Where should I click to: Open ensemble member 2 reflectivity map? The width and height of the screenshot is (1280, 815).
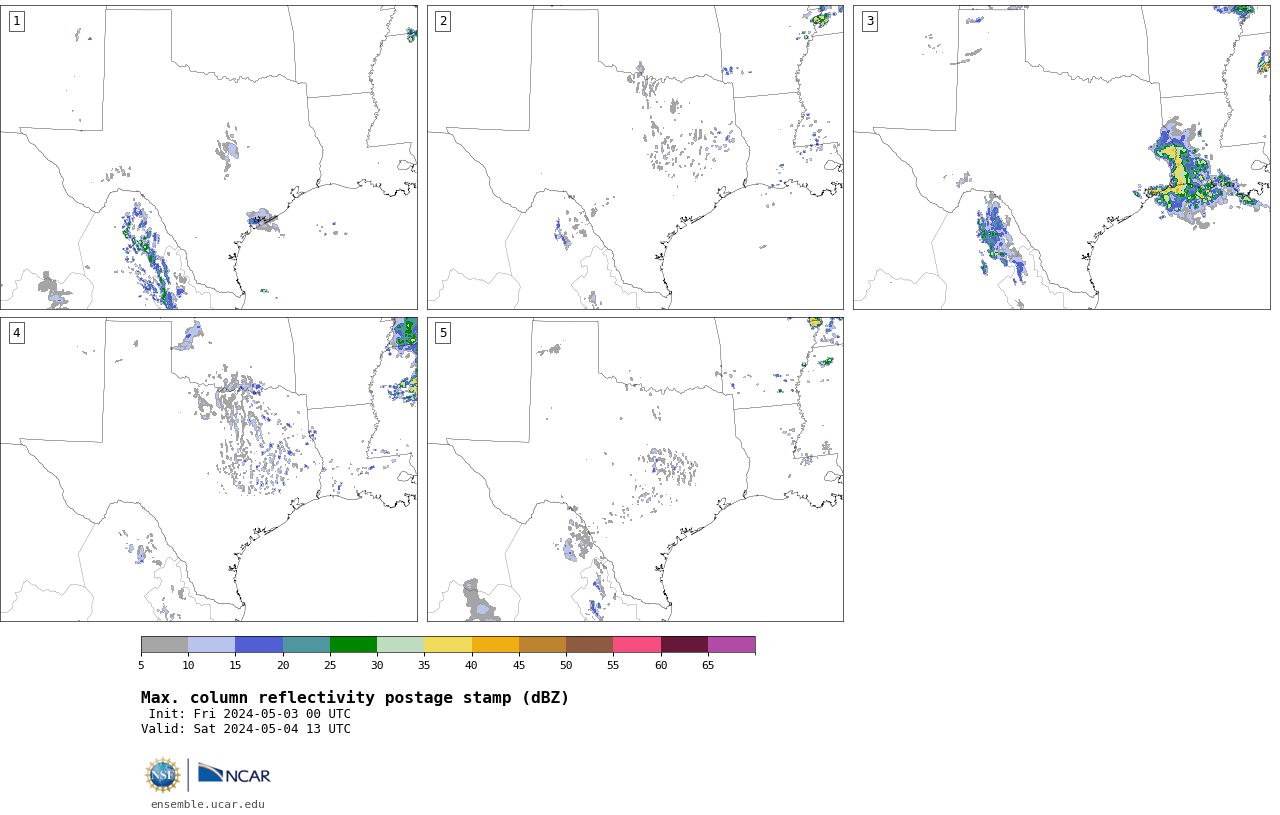pyautogui.click(x=635, y=157)
